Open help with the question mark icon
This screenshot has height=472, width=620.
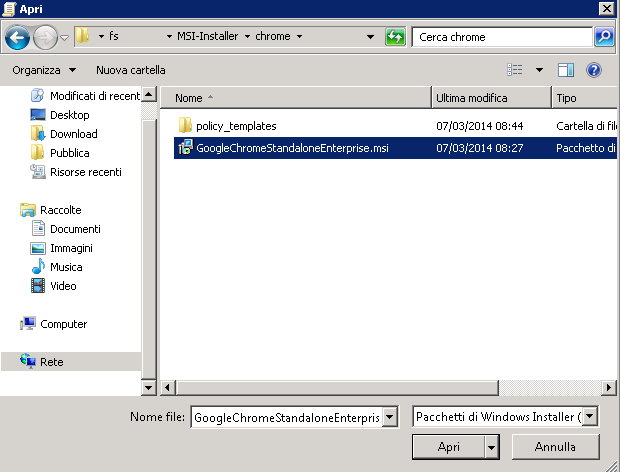pos(594,70)
